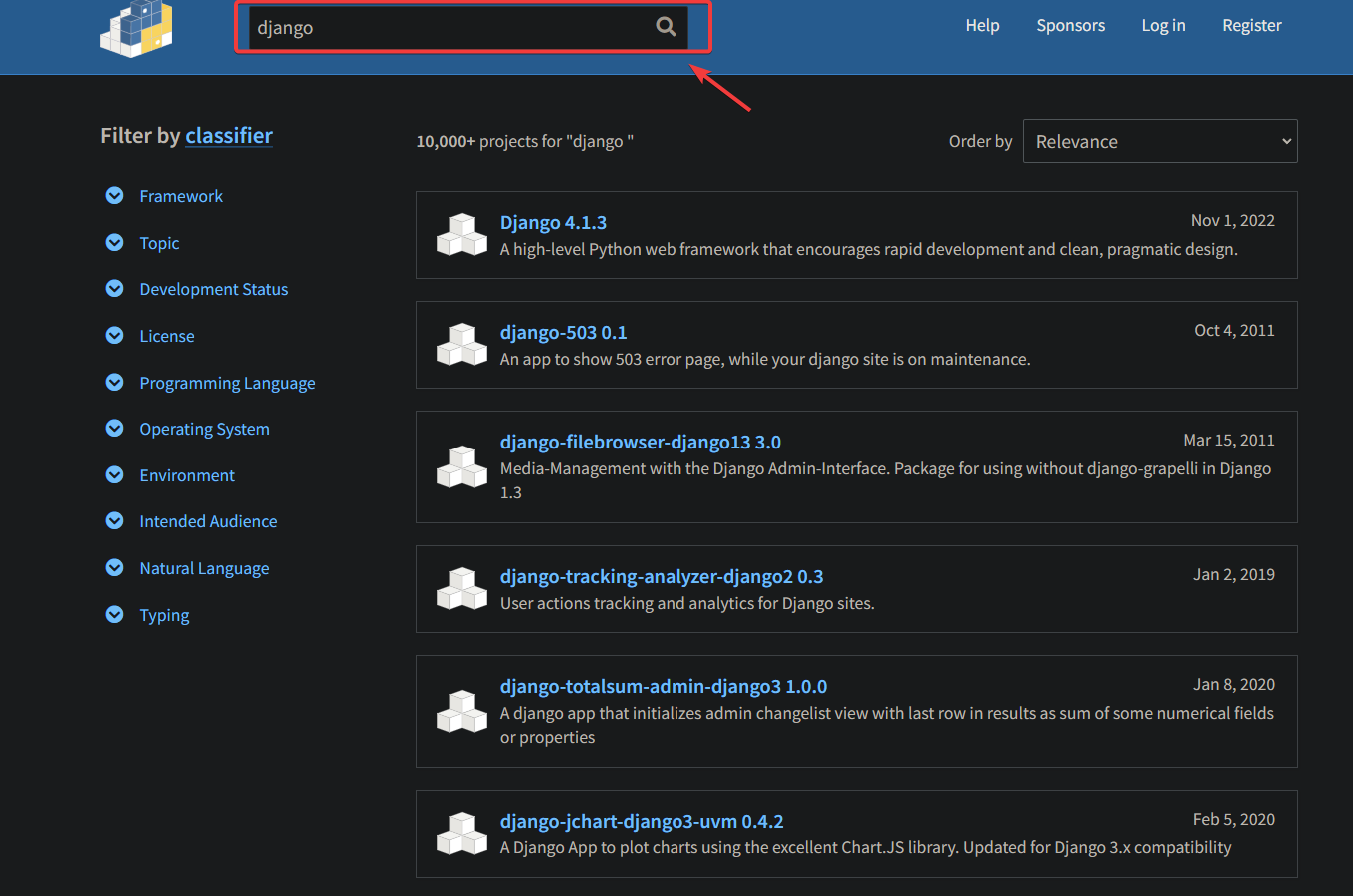
Task: Expand the Topic filter chevron
Action: pos(115,242)
